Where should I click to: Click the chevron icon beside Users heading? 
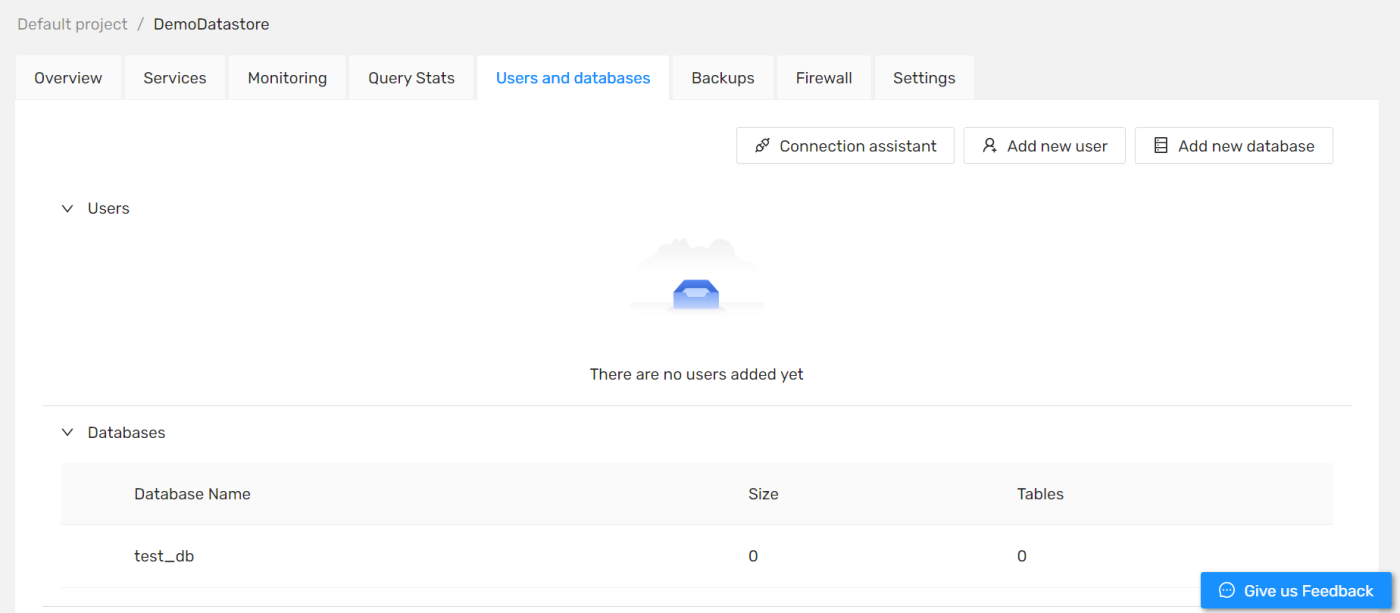click(x=67, y=208)
